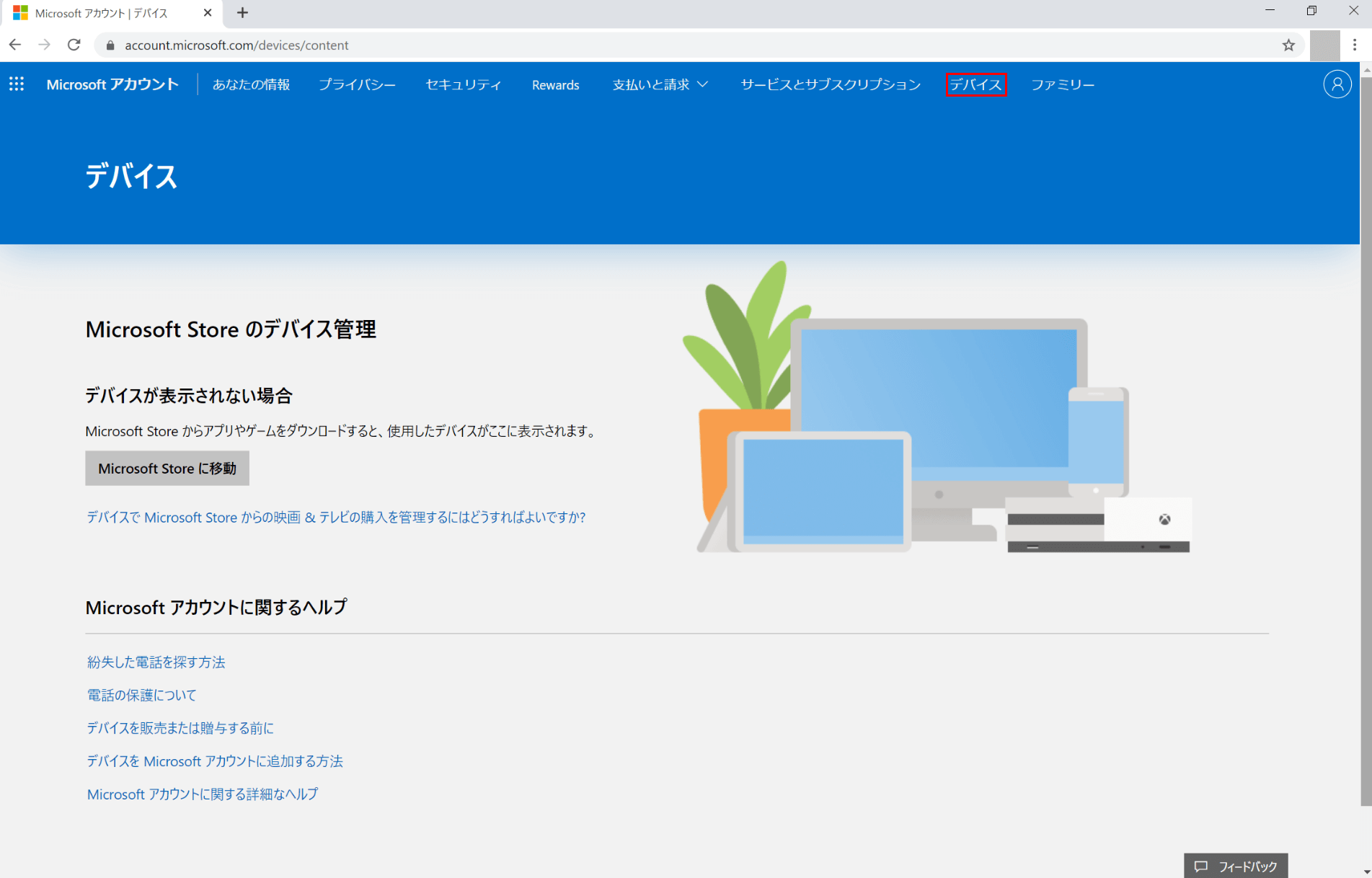Screen dimensions: 1372x878
Task: Expand the 支払いと請求 dropdown
Action: pyautogui.click(x=660, y=84)
